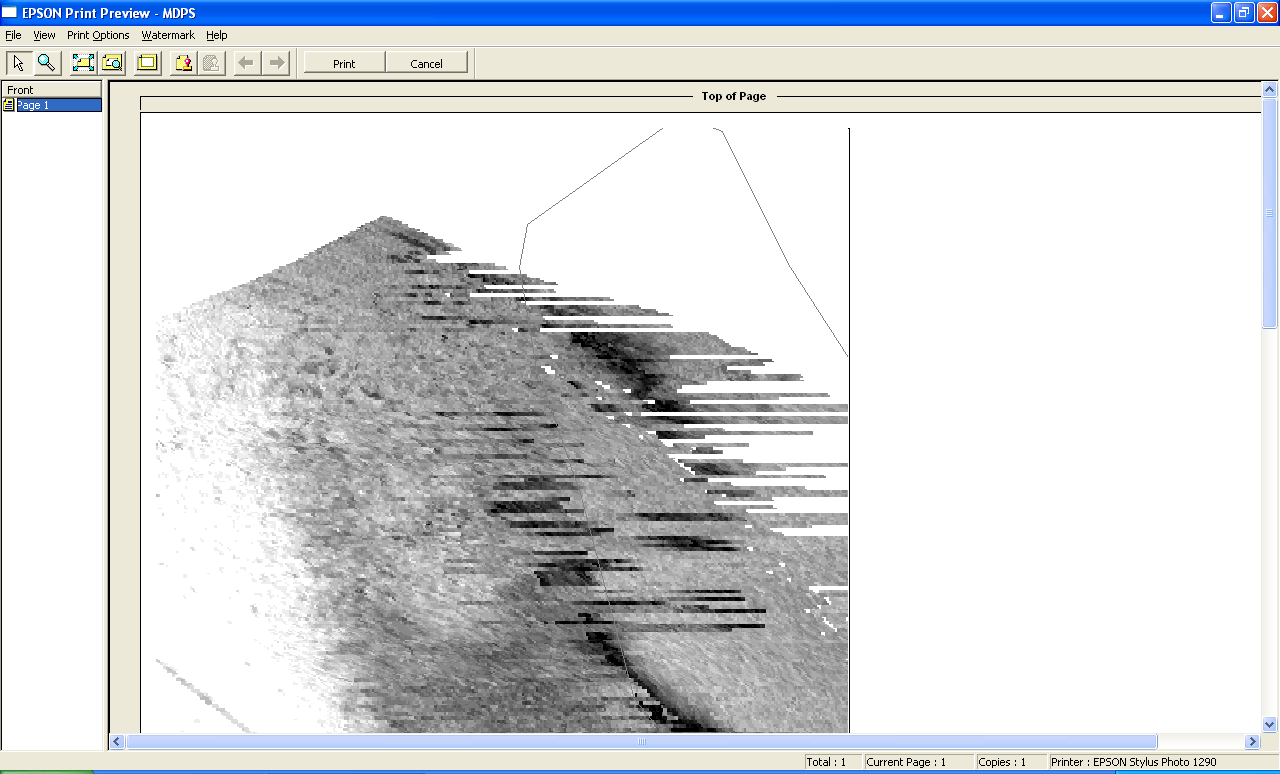Activate the magnifying glass zoom tool

click(x=46, y=63)
